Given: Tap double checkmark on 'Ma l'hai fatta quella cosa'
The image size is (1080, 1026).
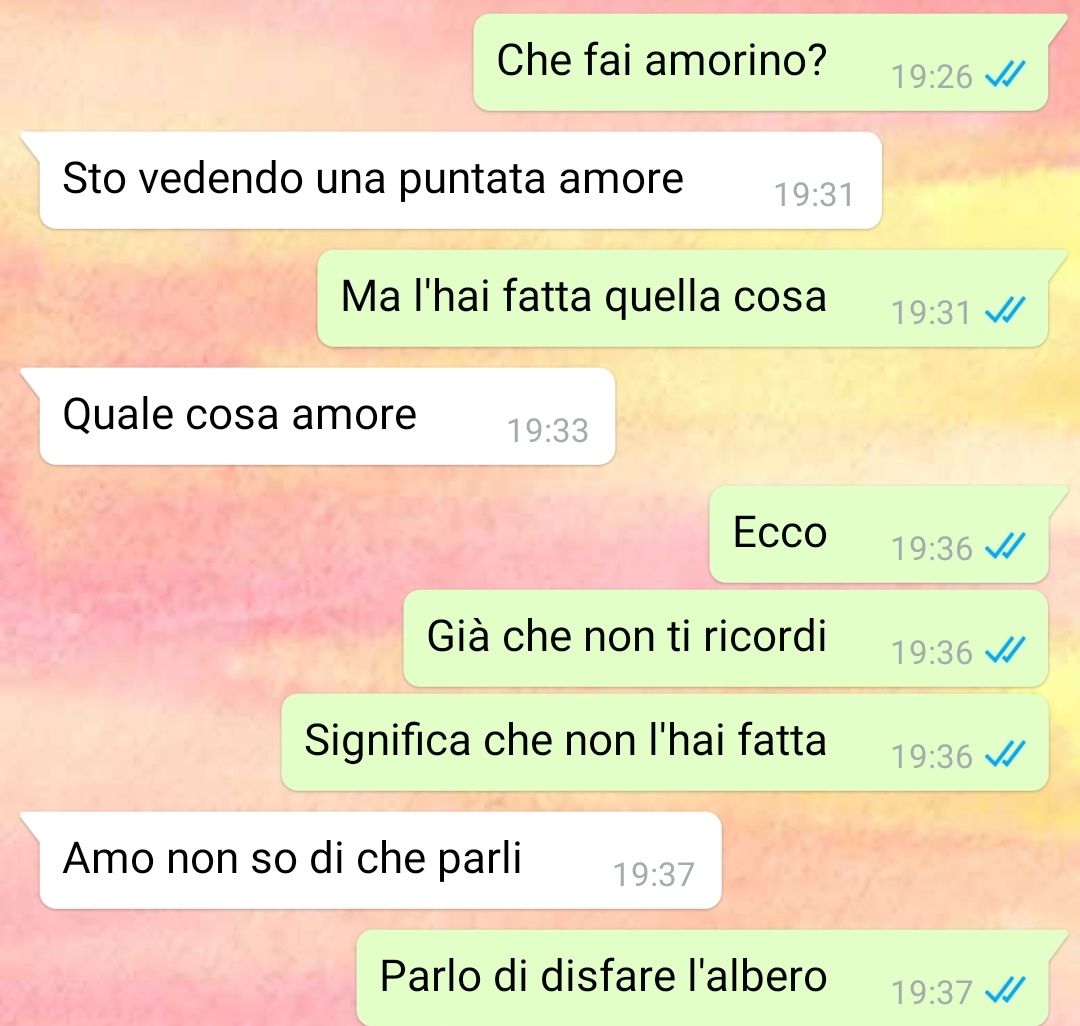Looking at the screenshot, I should [x=1005, y=311].
